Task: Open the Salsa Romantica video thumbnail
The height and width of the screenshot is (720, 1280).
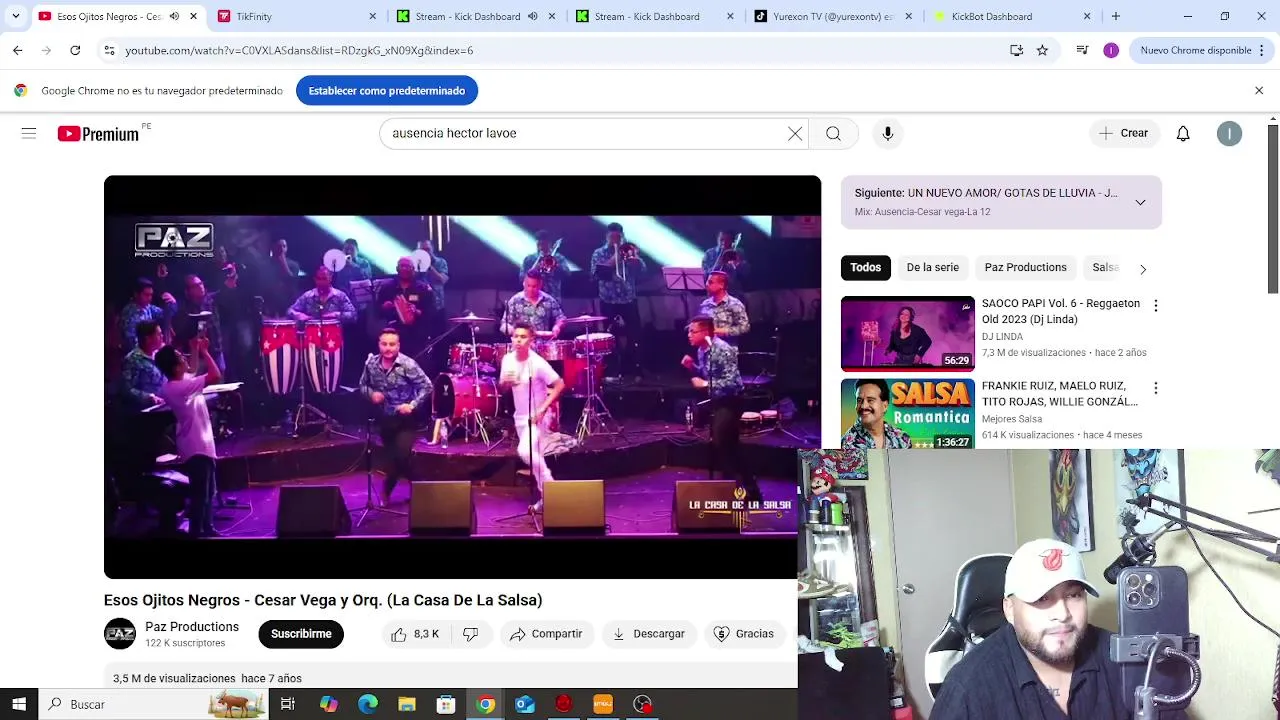Action: 908,413
